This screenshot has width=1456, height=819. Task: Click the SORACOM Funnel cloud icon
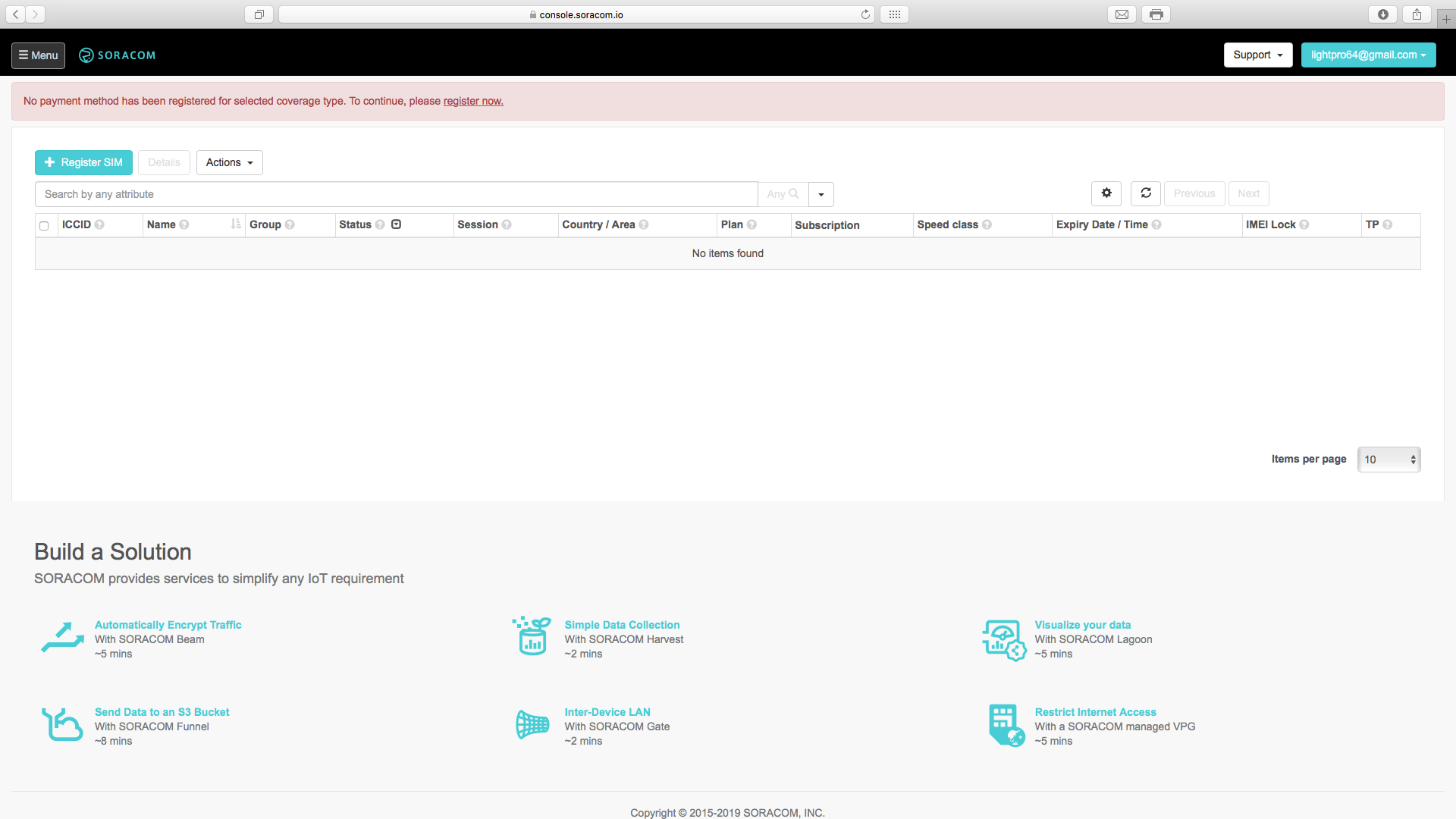62,725
